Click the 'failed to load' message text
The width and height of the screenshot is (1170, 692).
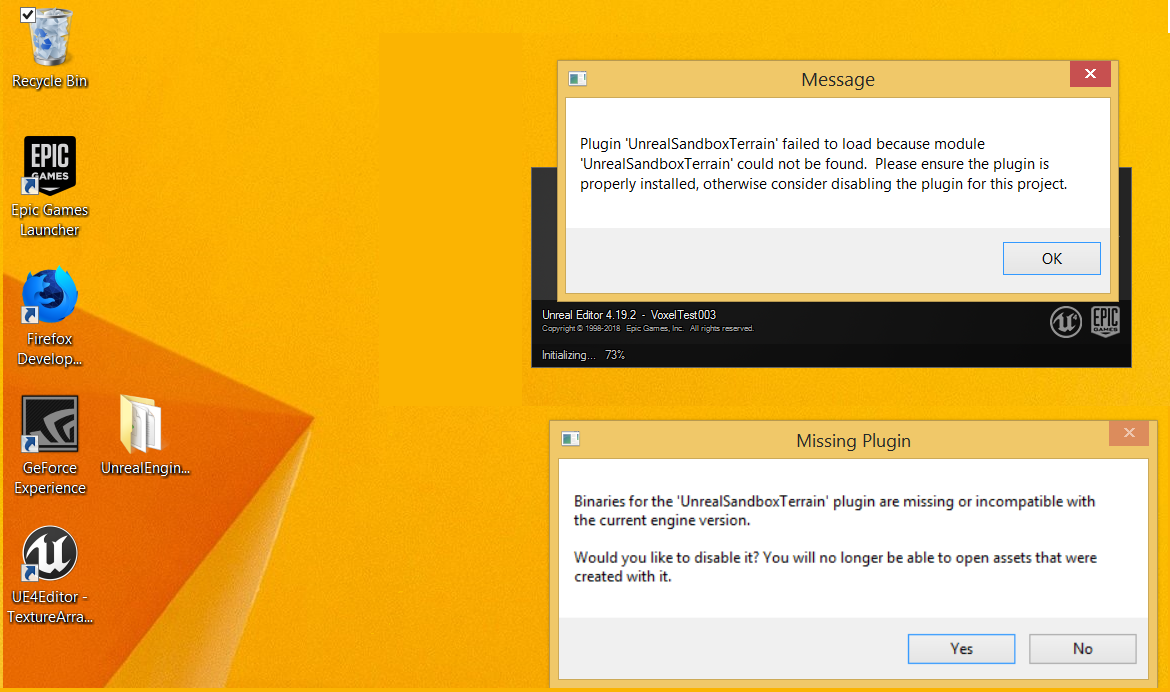(824, 163)
